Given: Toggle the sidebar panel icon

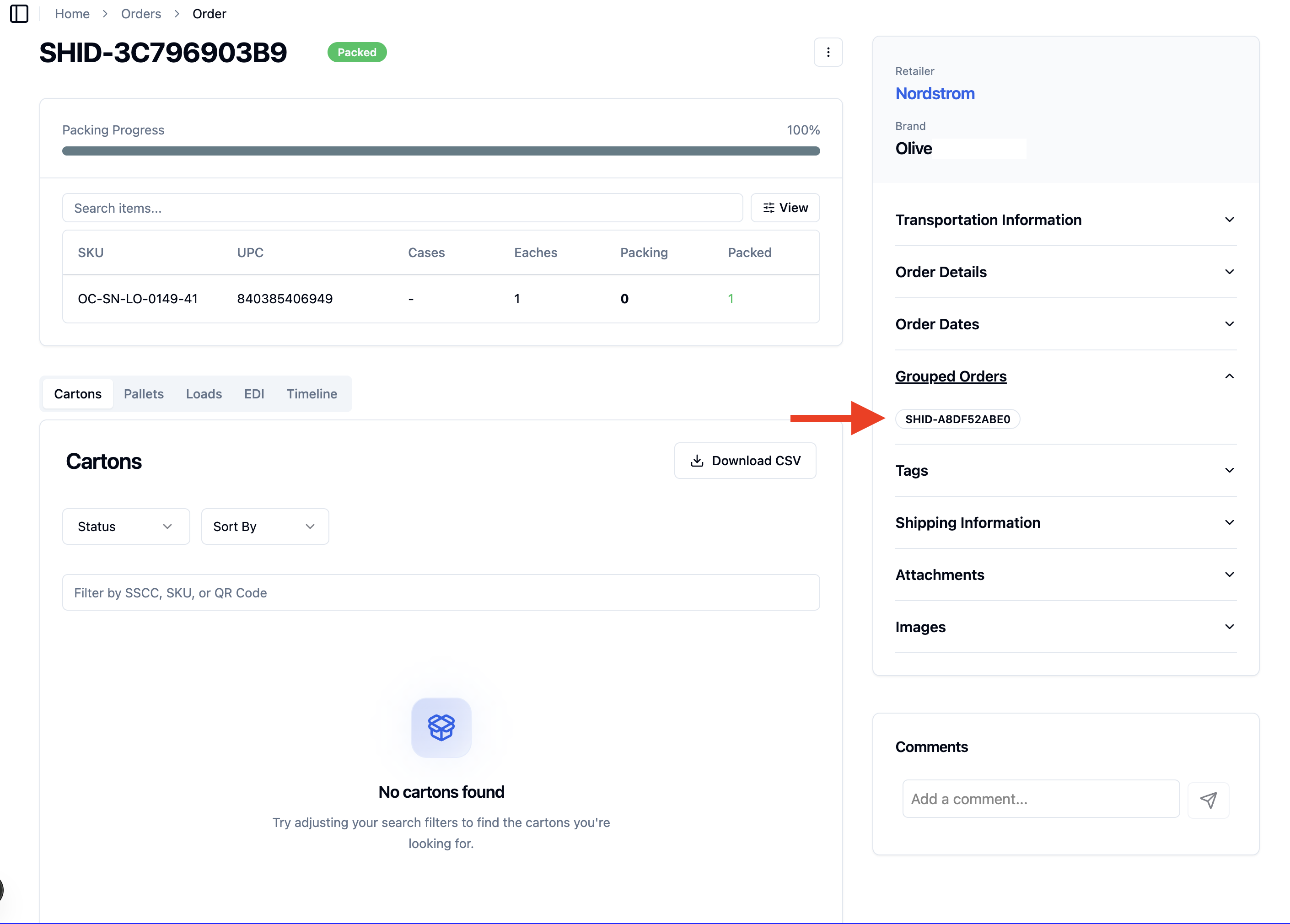Looking at the screenshot, I should click(19, 13).
